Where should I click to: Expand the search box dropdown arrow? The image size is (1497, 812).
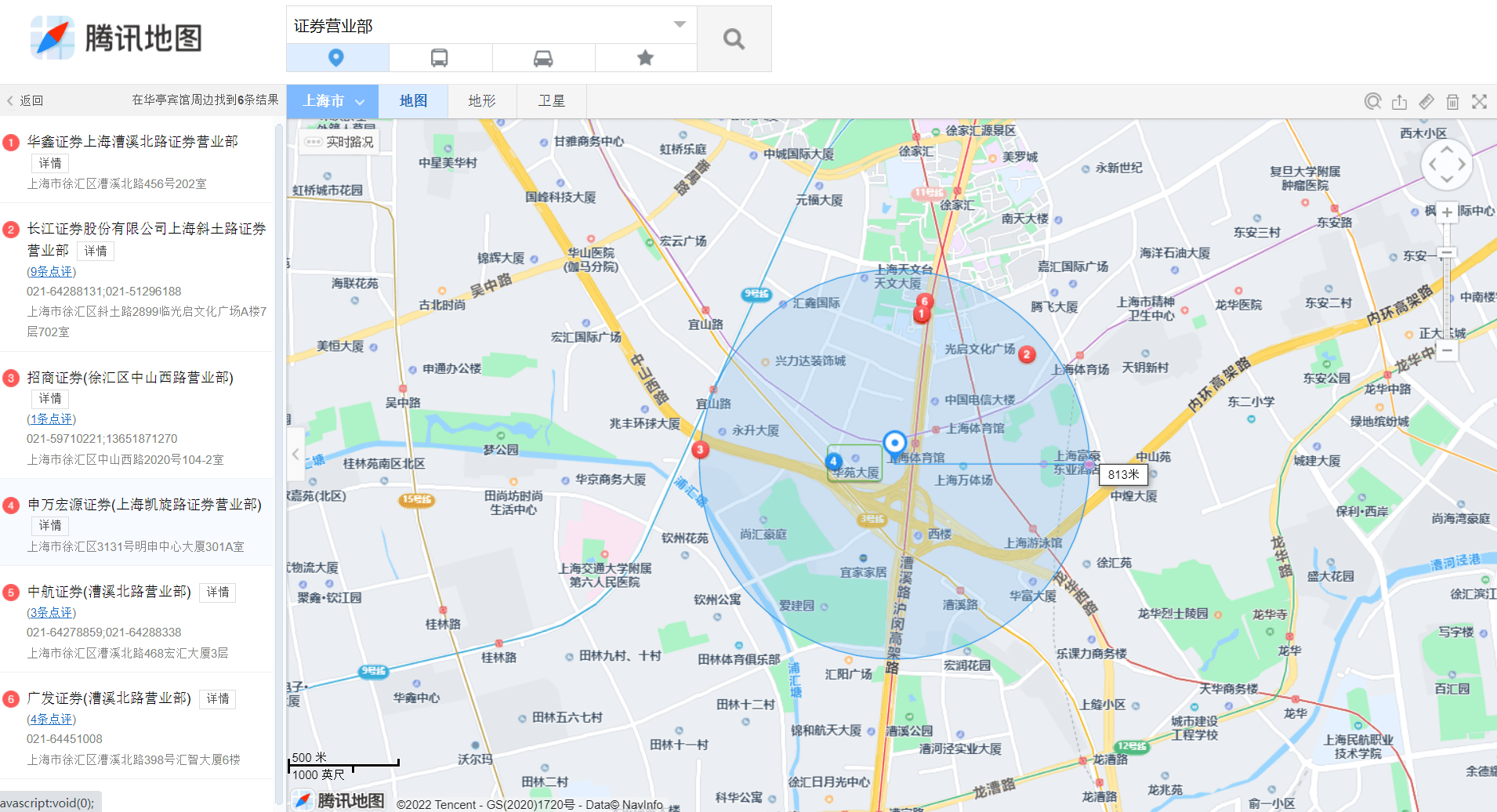point(680,24)
